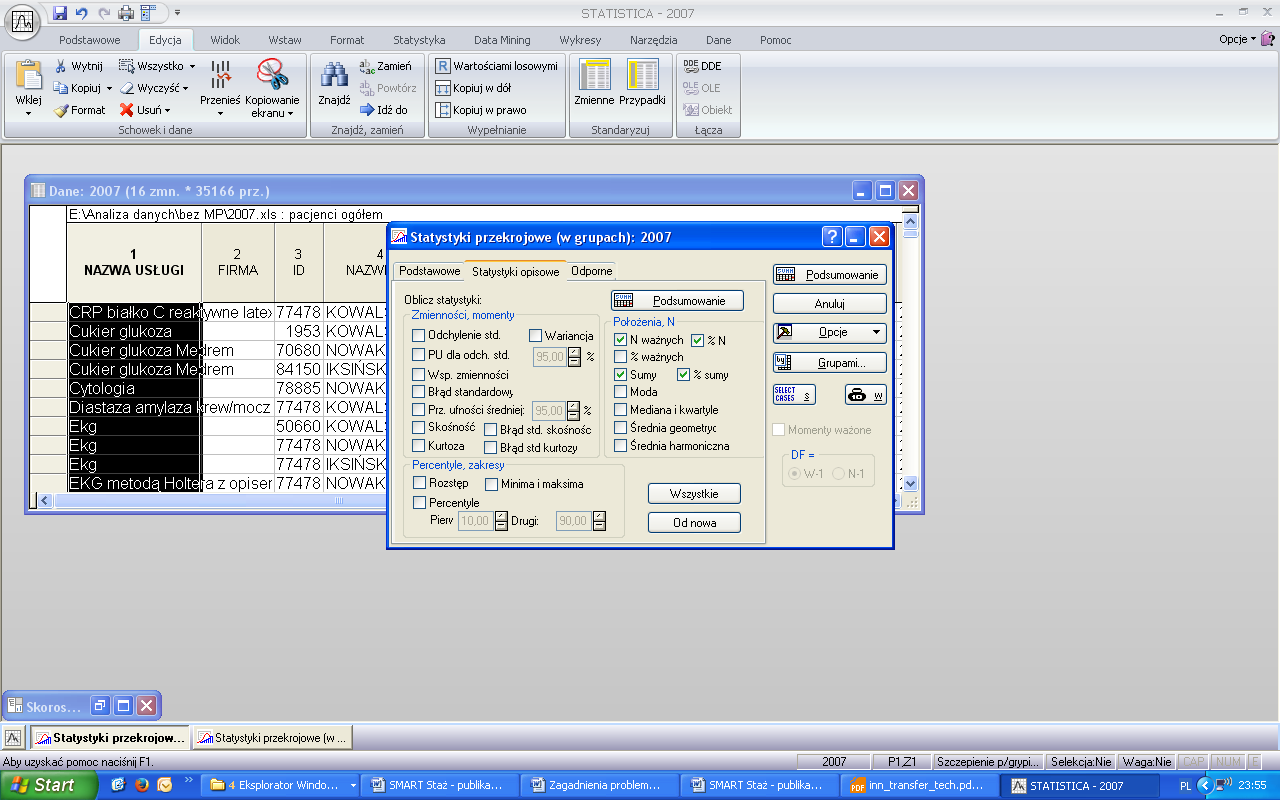
Task: Click the data window vertical scrollbar
Action: 910,350
